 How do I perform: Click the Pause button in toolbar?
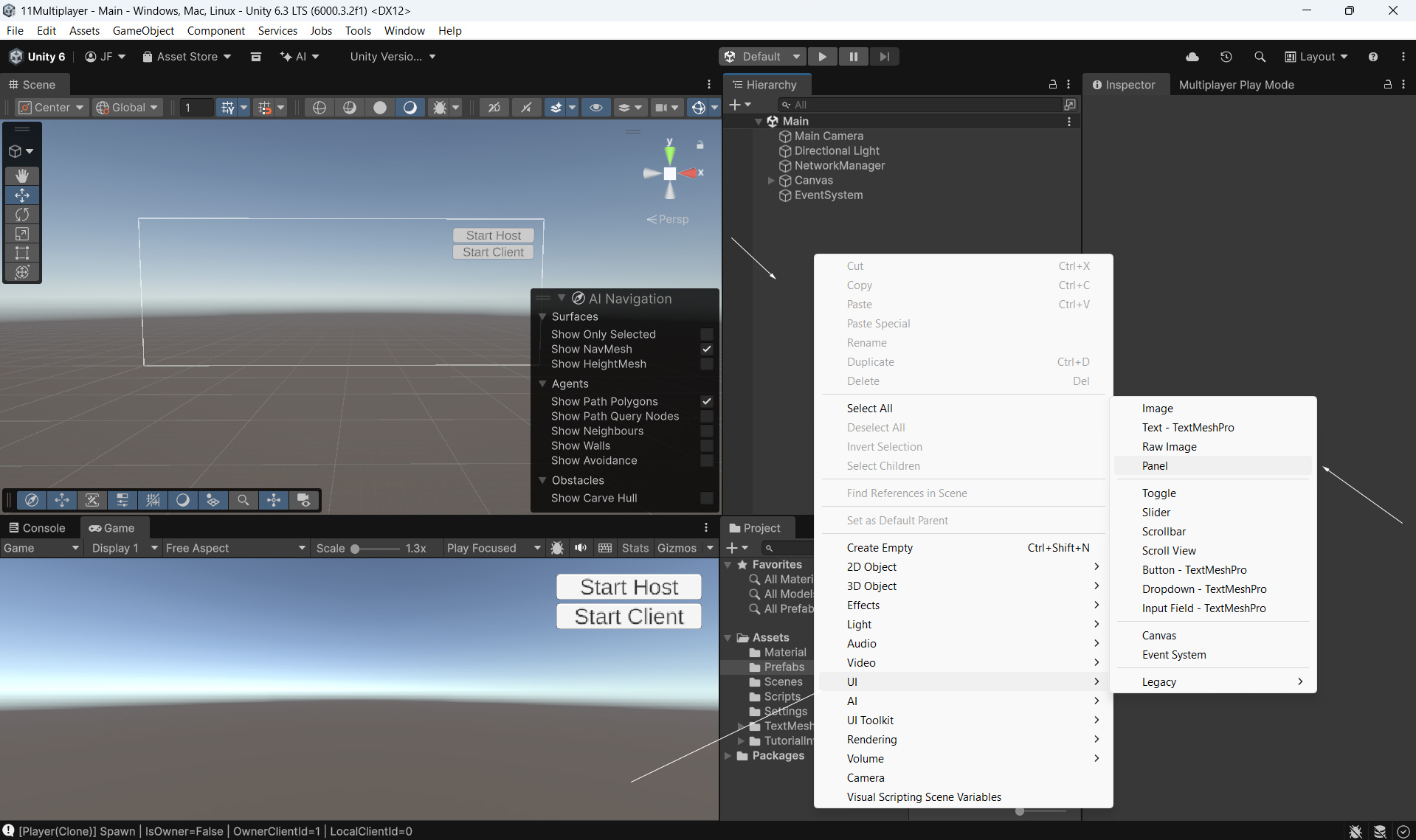[853, 57]
